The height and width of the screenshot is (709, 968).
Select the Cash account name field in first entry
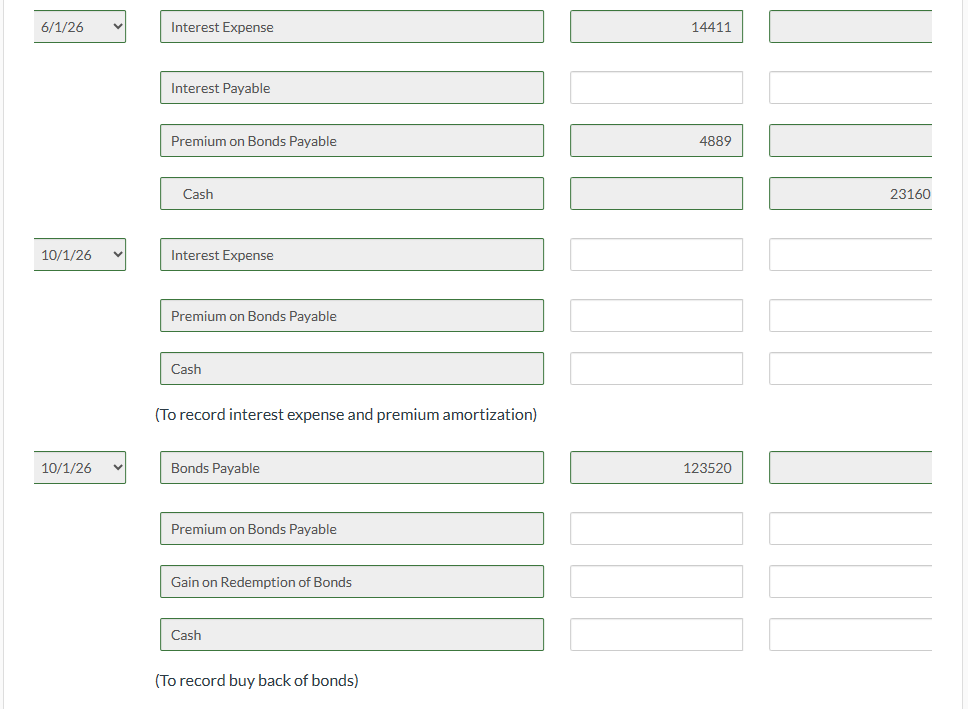point(352,193)
